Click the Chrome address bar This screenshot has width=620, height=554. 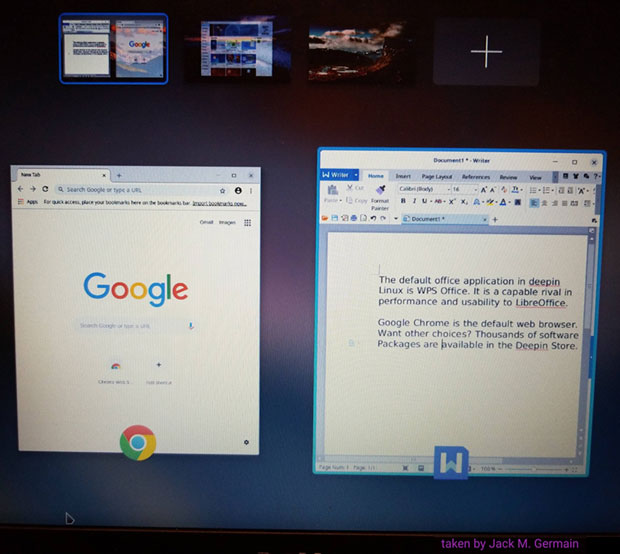tap(142, 190)
